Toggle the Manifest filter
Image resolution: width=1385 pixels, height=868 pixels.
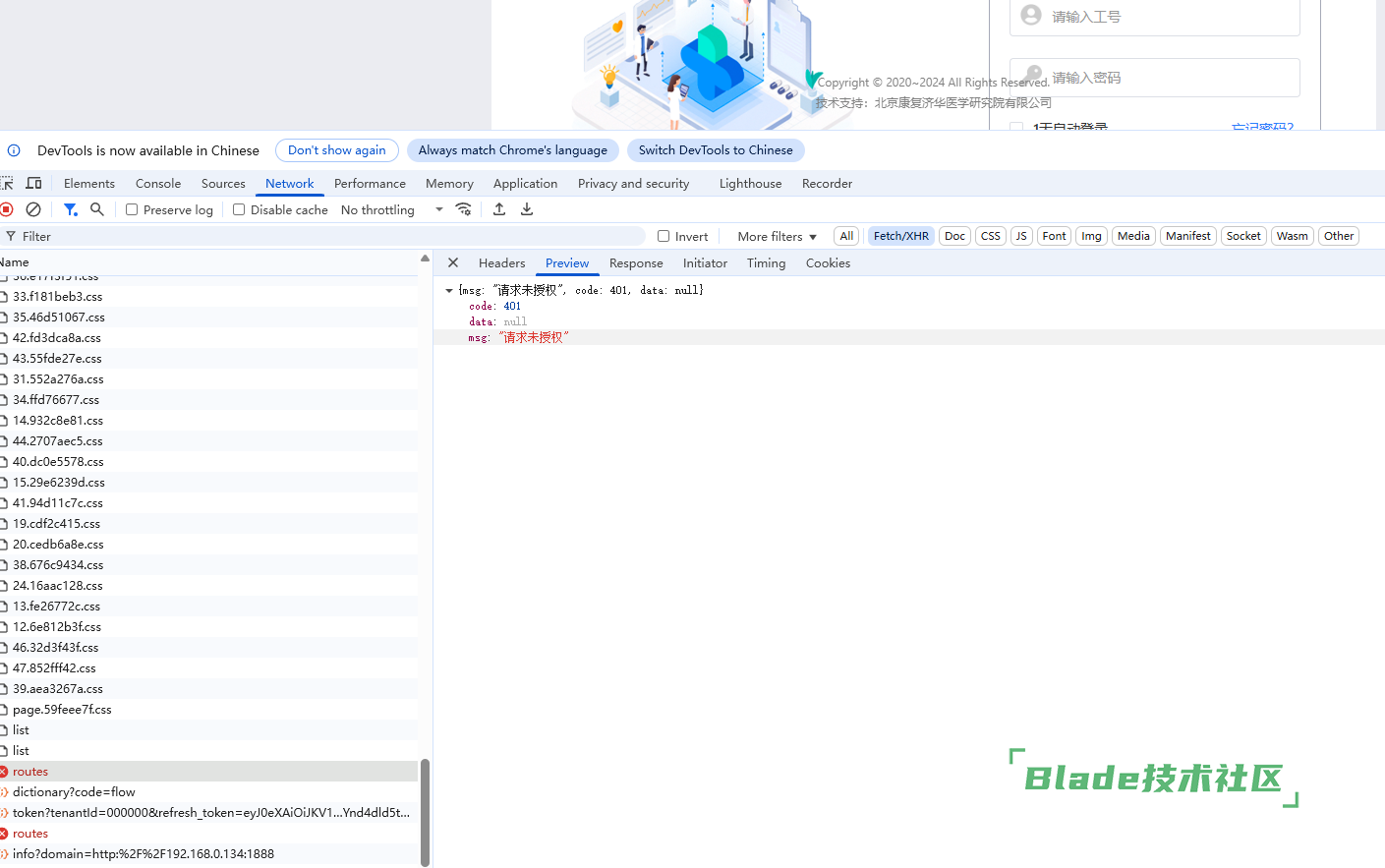click(x=1188, y=236)
